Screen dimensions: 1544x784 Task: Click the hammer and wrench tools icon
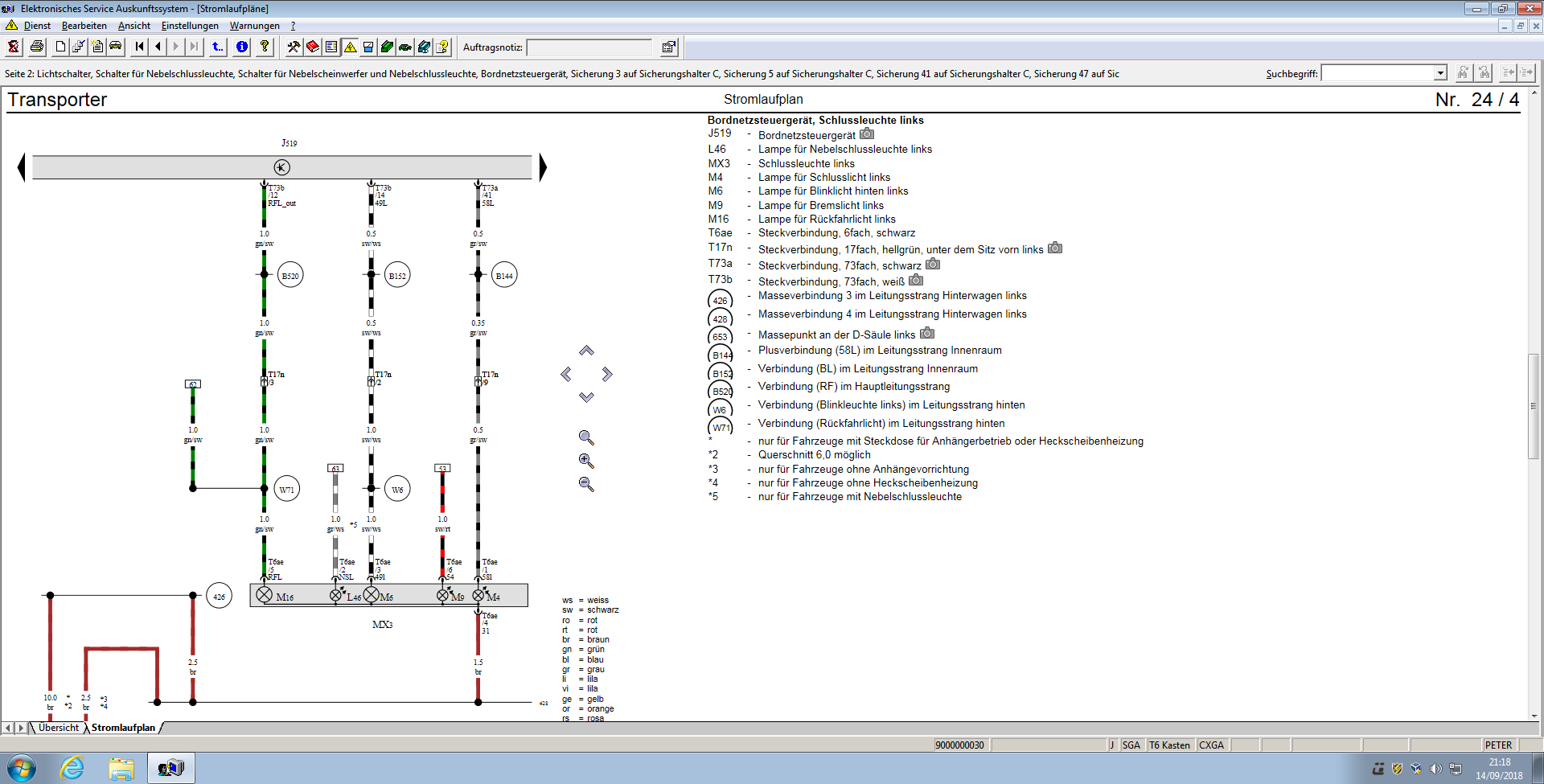tap(294, 47)
